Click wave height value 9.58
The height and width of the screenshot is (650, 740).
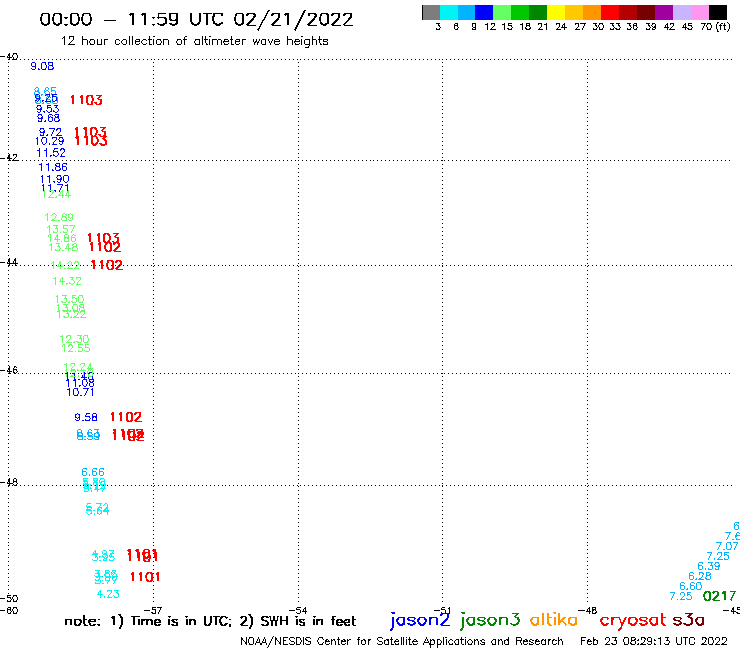coord(86,417)
